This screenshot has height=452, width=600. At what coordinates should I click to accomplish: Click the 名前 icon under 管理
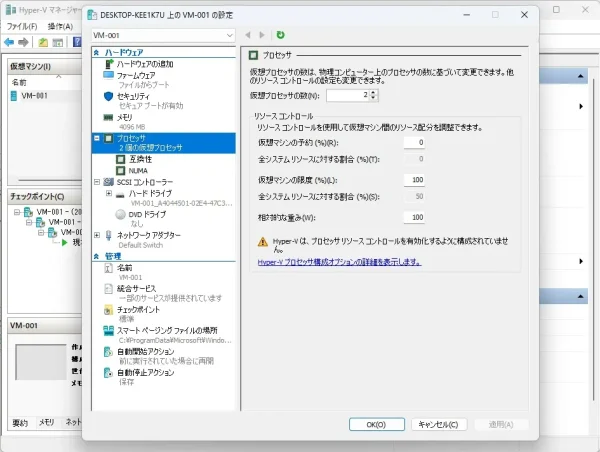[x=109, y=268]
